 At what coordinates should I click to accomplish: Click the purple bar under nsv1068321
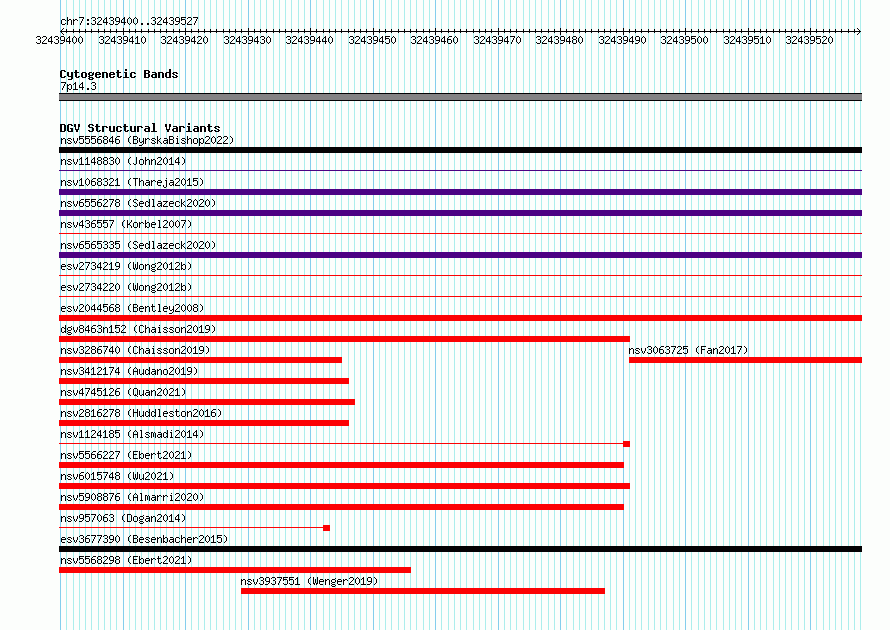(x=460, y=192)
